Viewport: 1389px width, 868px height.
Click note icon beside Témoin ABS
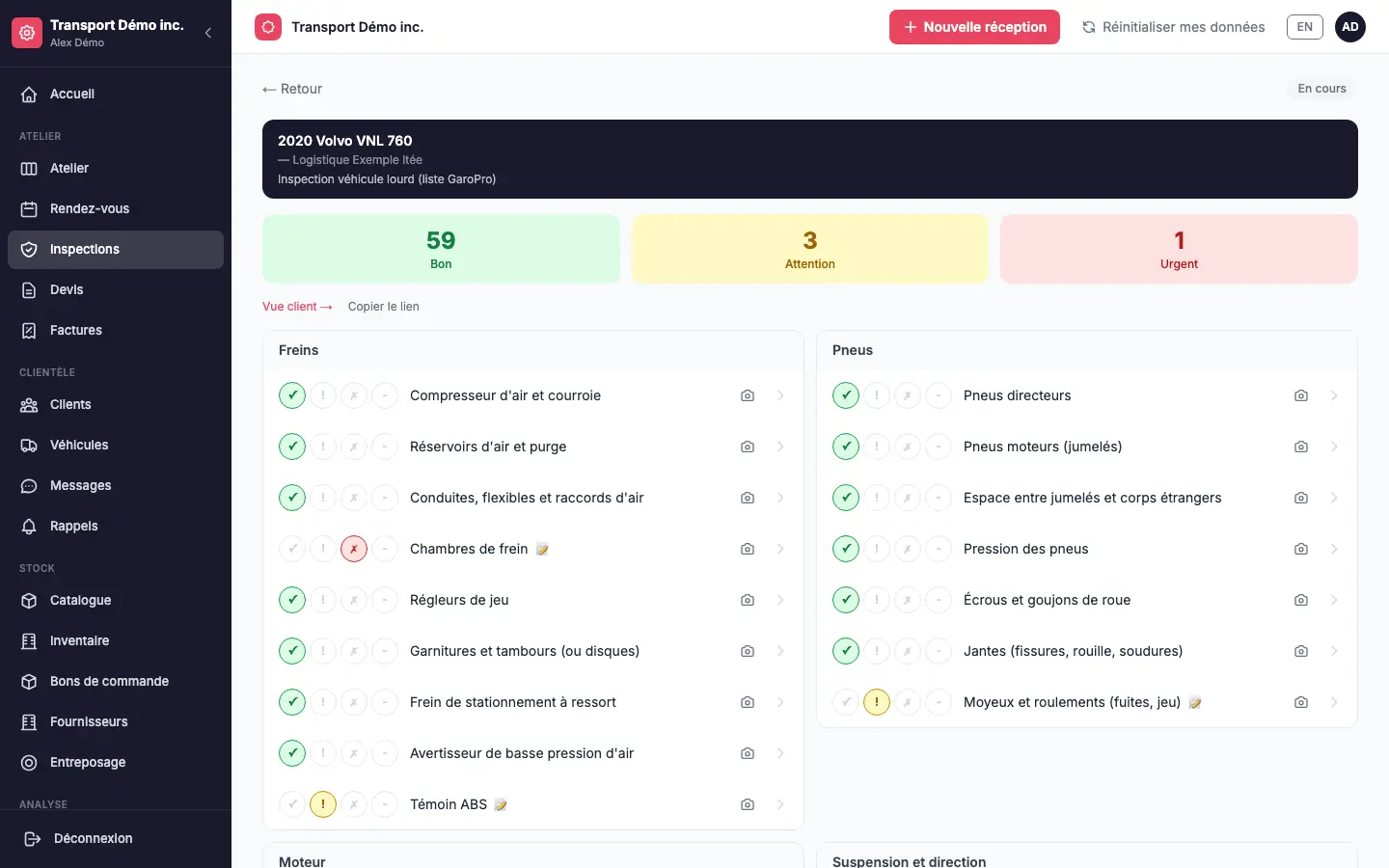(x=501, y=804)
